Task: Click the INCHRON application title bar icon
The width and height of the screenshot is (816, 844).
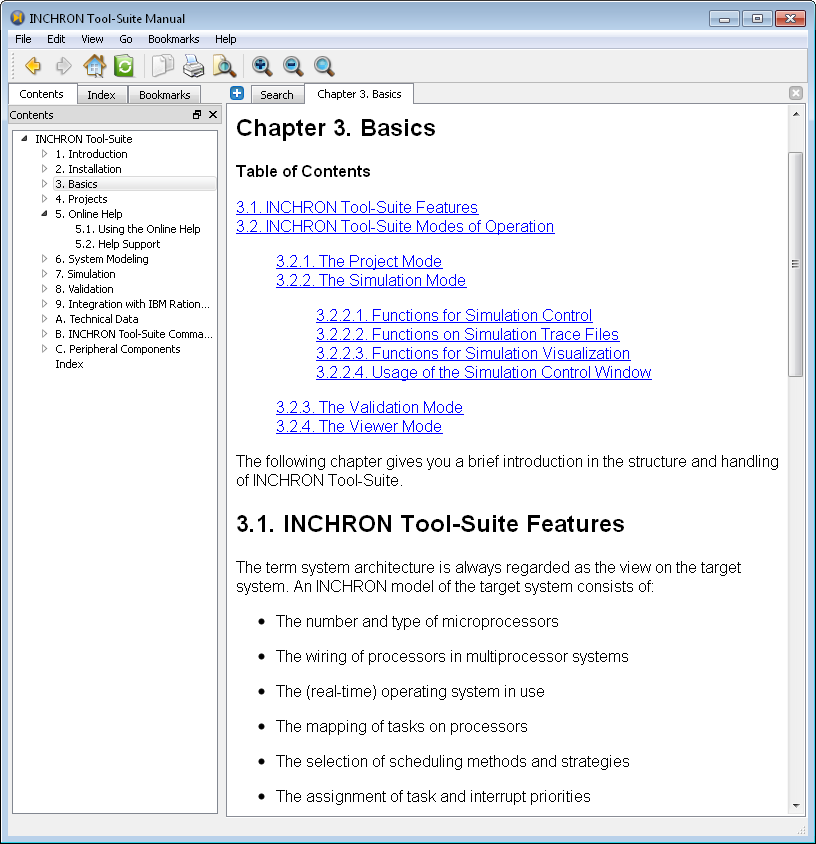Action: pyautogui.click(x=18, y=18)
